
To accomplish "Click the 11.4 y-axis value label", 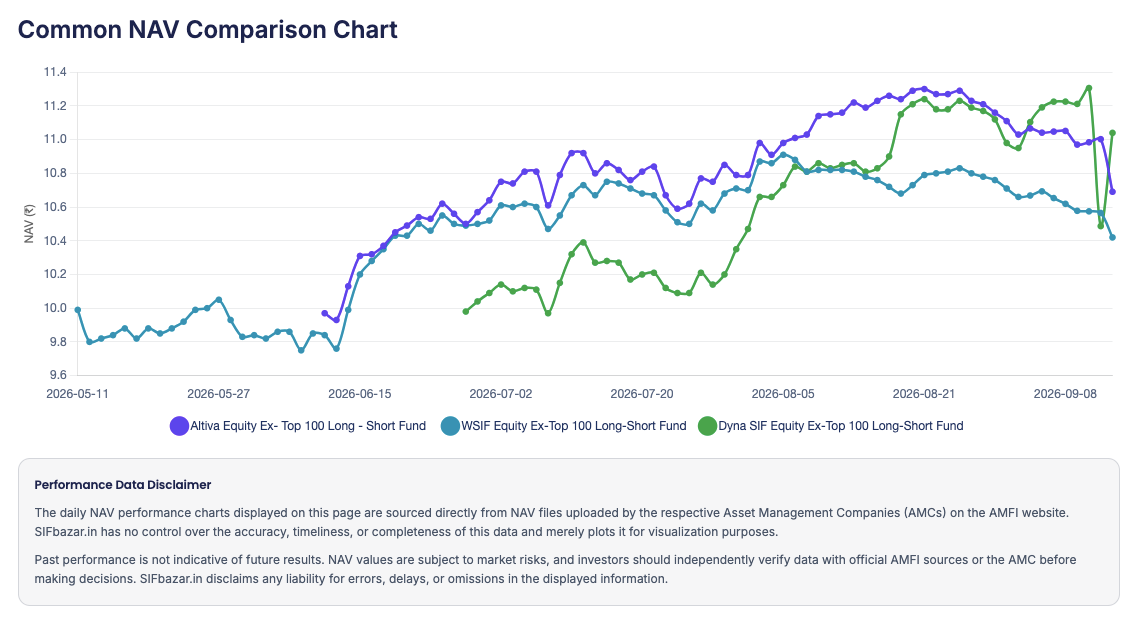I will point(55,72).
